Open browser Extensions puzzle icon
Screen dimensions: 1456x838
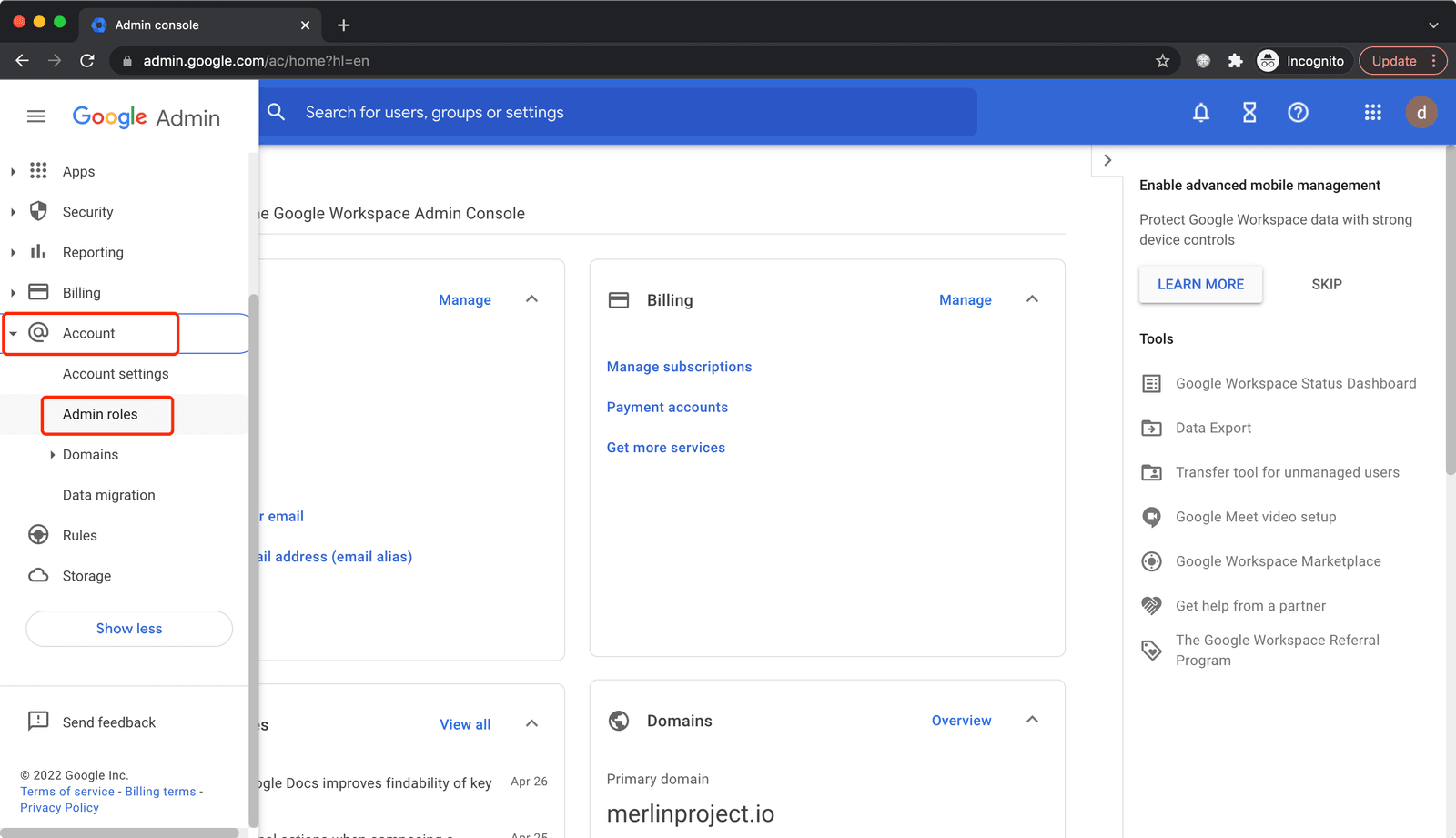click(x=1235, y=61)
